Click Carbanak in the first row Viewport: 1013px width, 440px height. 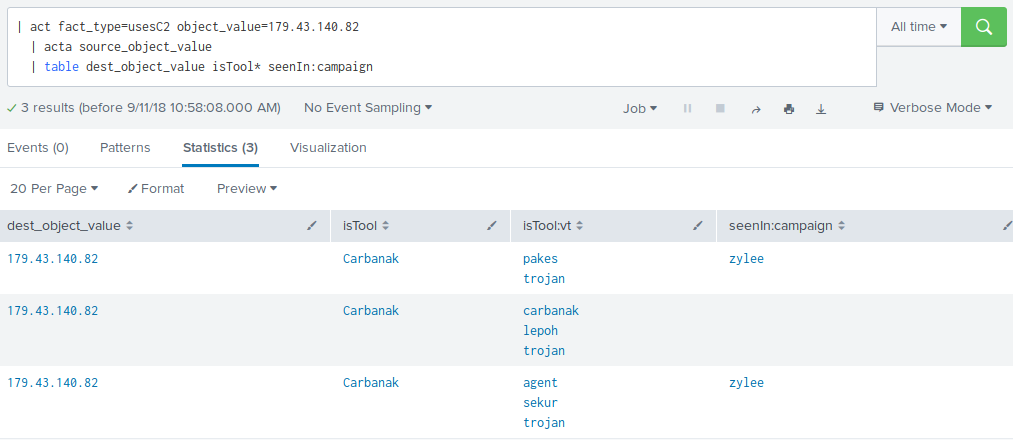tap(371, 258)
